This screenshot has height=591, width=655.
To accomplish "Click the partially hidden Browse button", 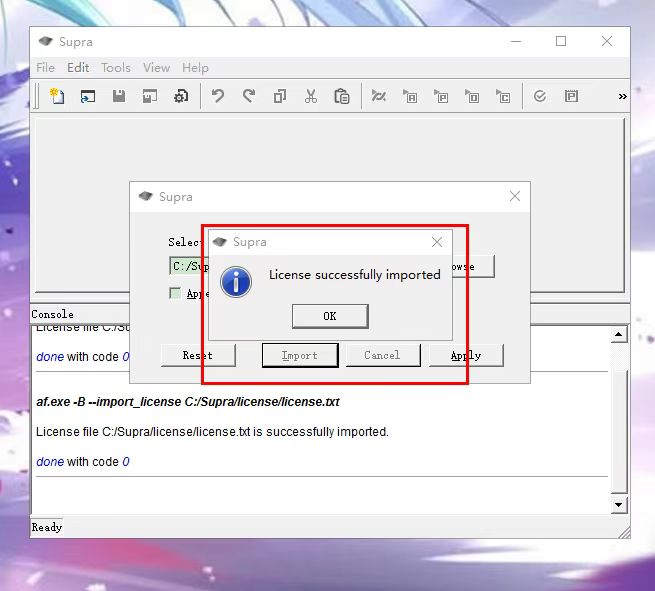I will [x=474, y=266].
